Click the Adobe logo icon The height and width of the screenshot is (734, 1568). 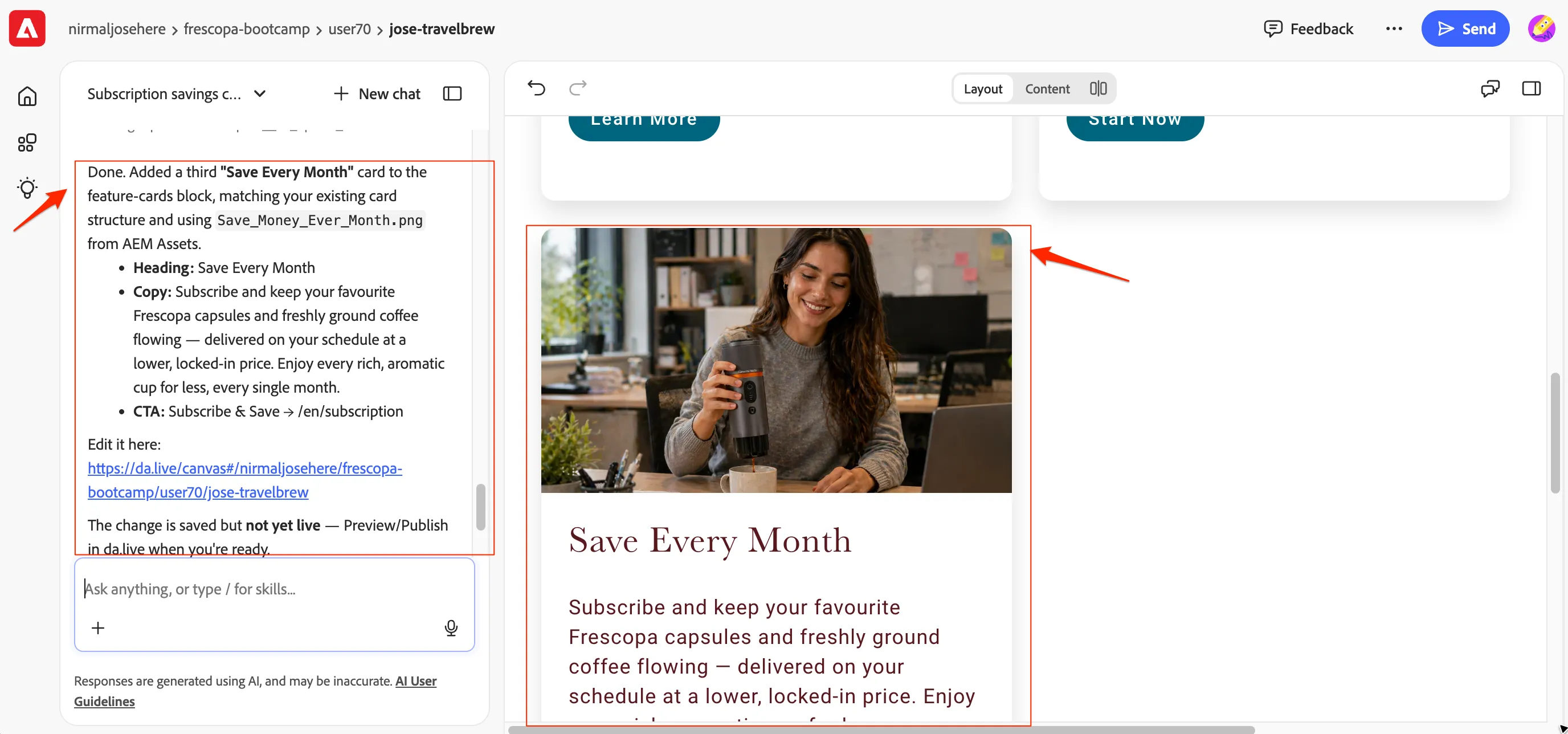(27, 28)
